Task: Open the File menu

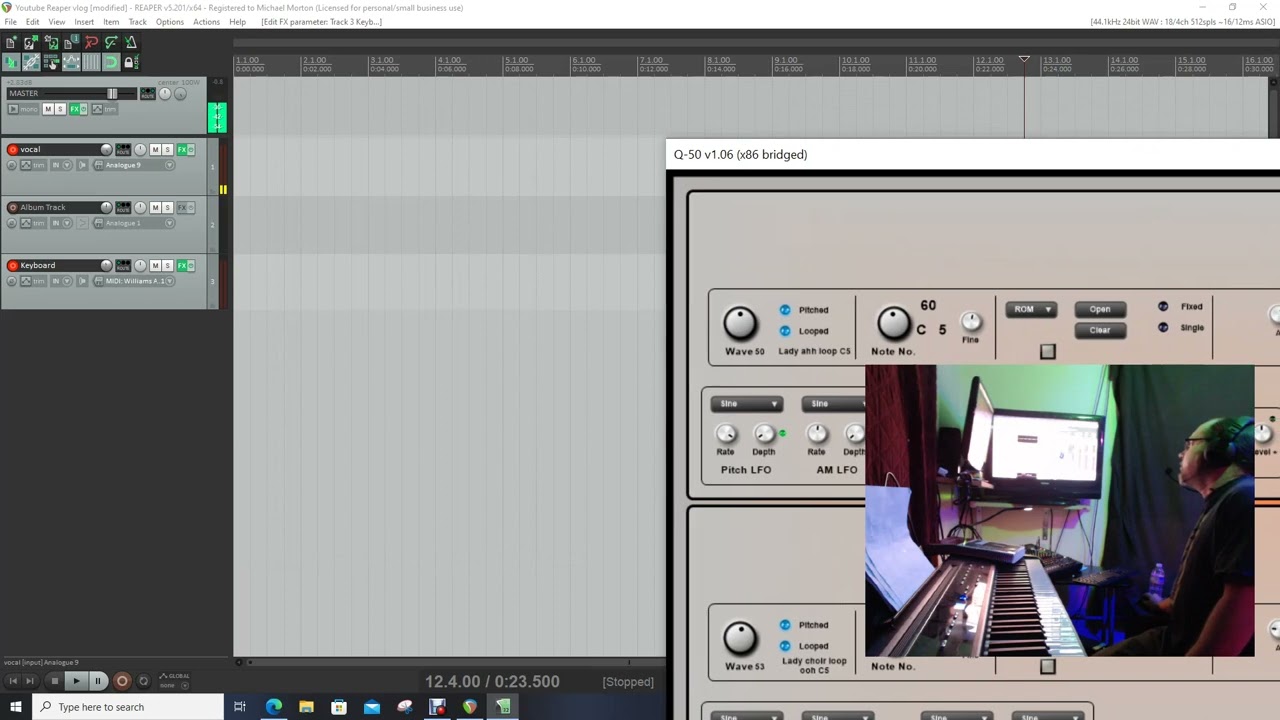Action: [10, 22]
